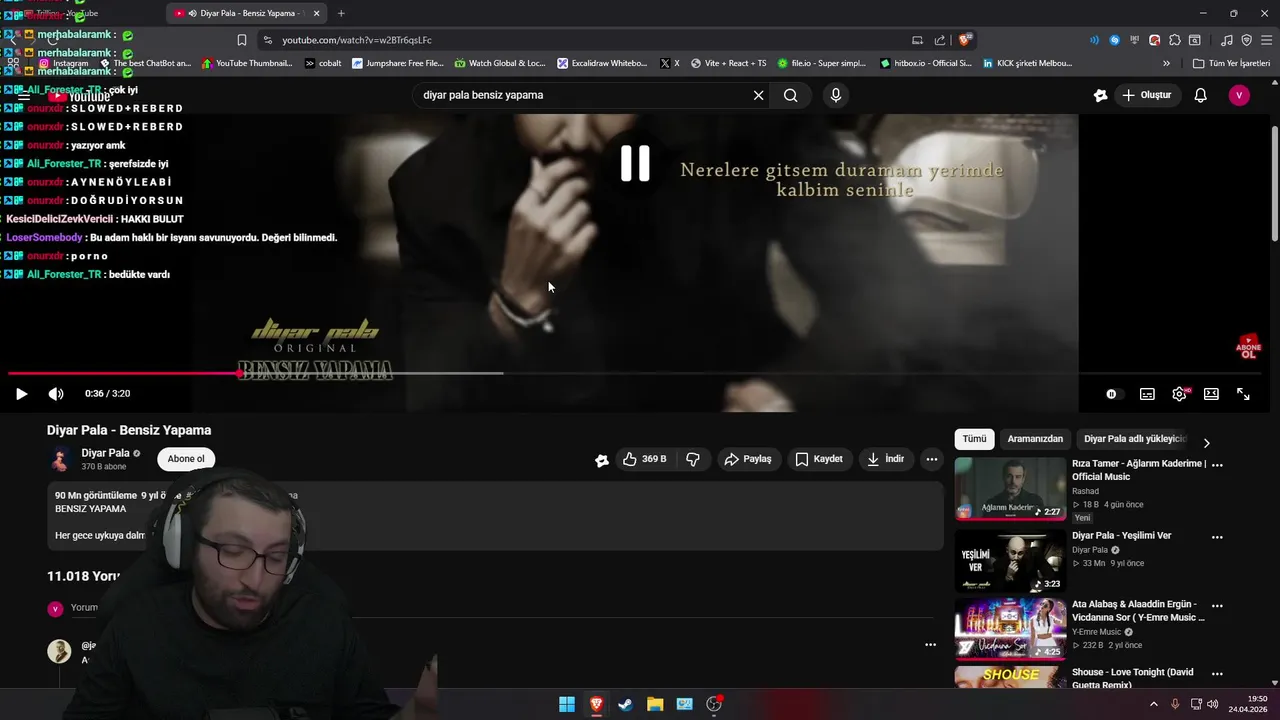
Task: Select the Tümü filter chip
Action: pyautogui.click(x=974, y=439)
